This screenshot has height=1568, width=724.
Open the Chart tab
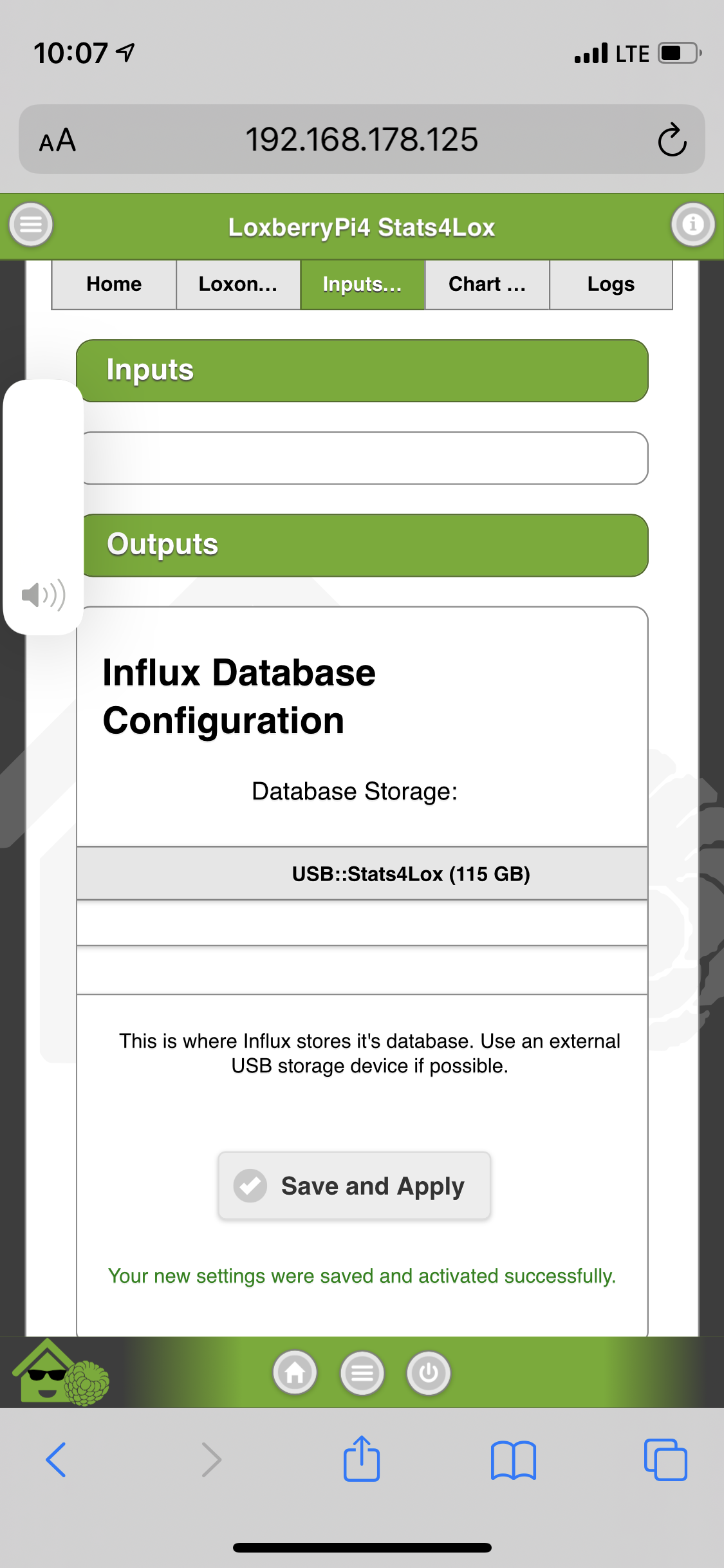click(x=487, y=285)
